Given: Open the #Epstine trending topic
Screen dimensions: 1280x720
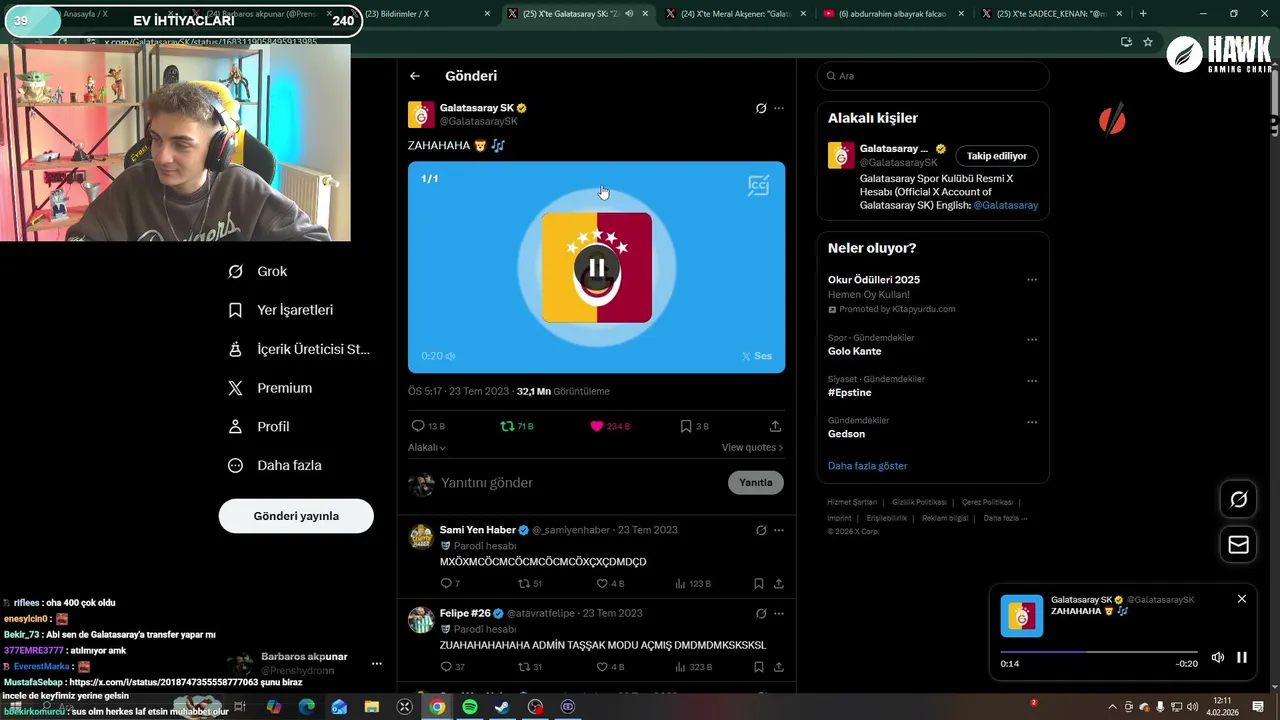Looking at the screenshot, I should click(850, 393).
